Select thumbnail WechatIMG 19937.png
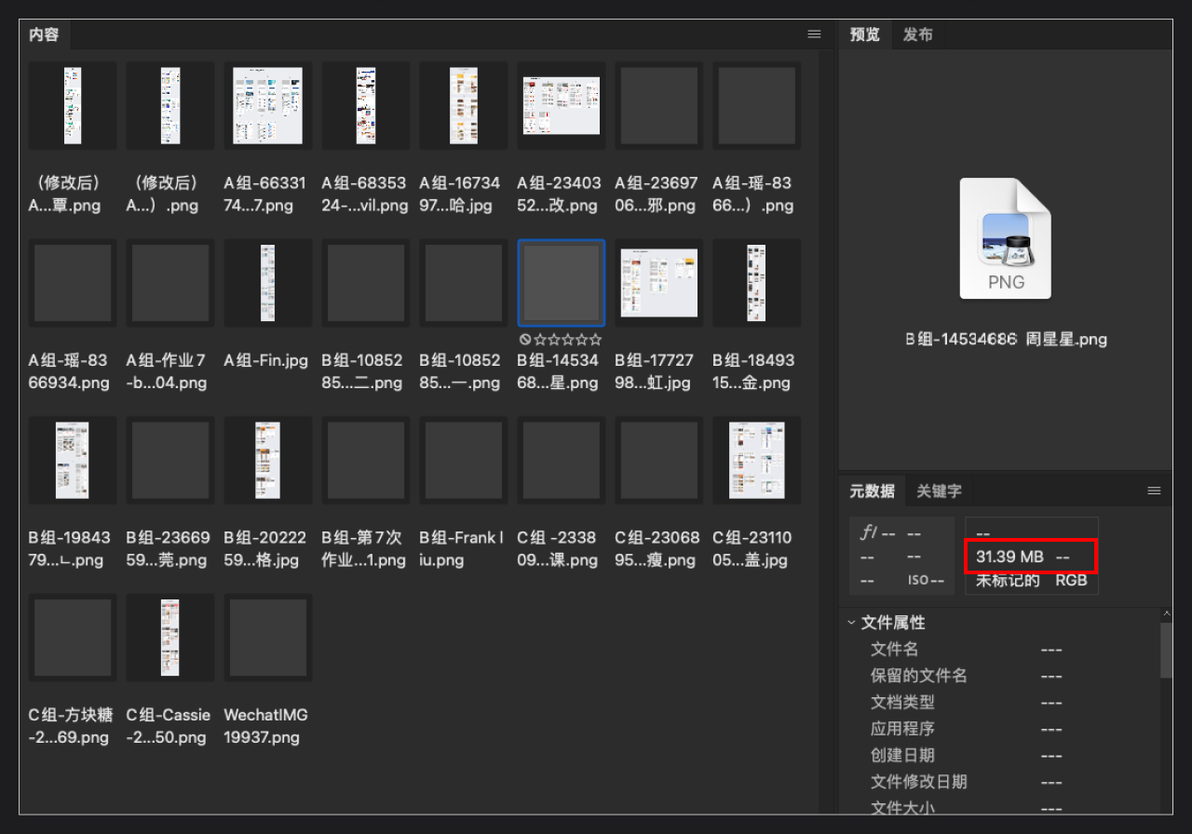This screenshot has width=1192, height=834. [268, 637]
